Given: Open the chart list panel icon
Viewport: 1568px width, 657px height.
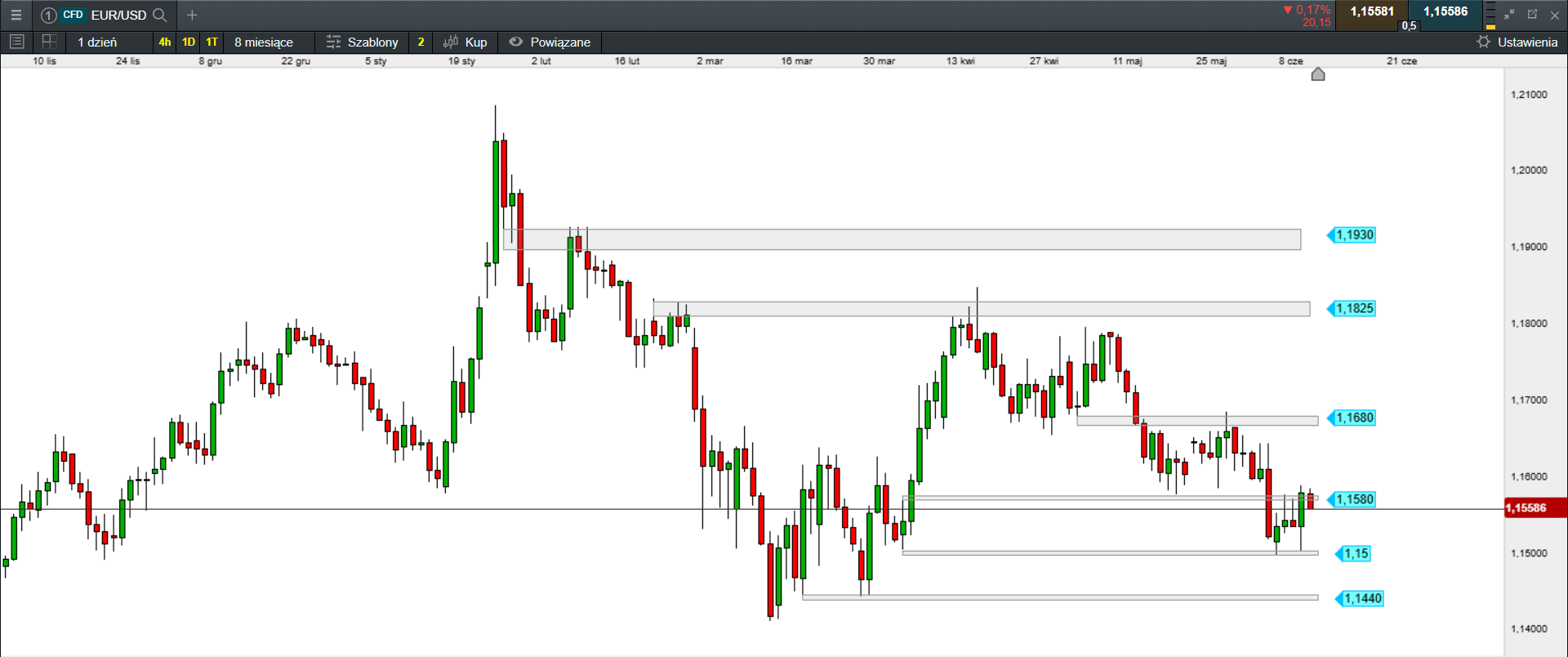Looking at the screenshot, I should tap(16, 42).
